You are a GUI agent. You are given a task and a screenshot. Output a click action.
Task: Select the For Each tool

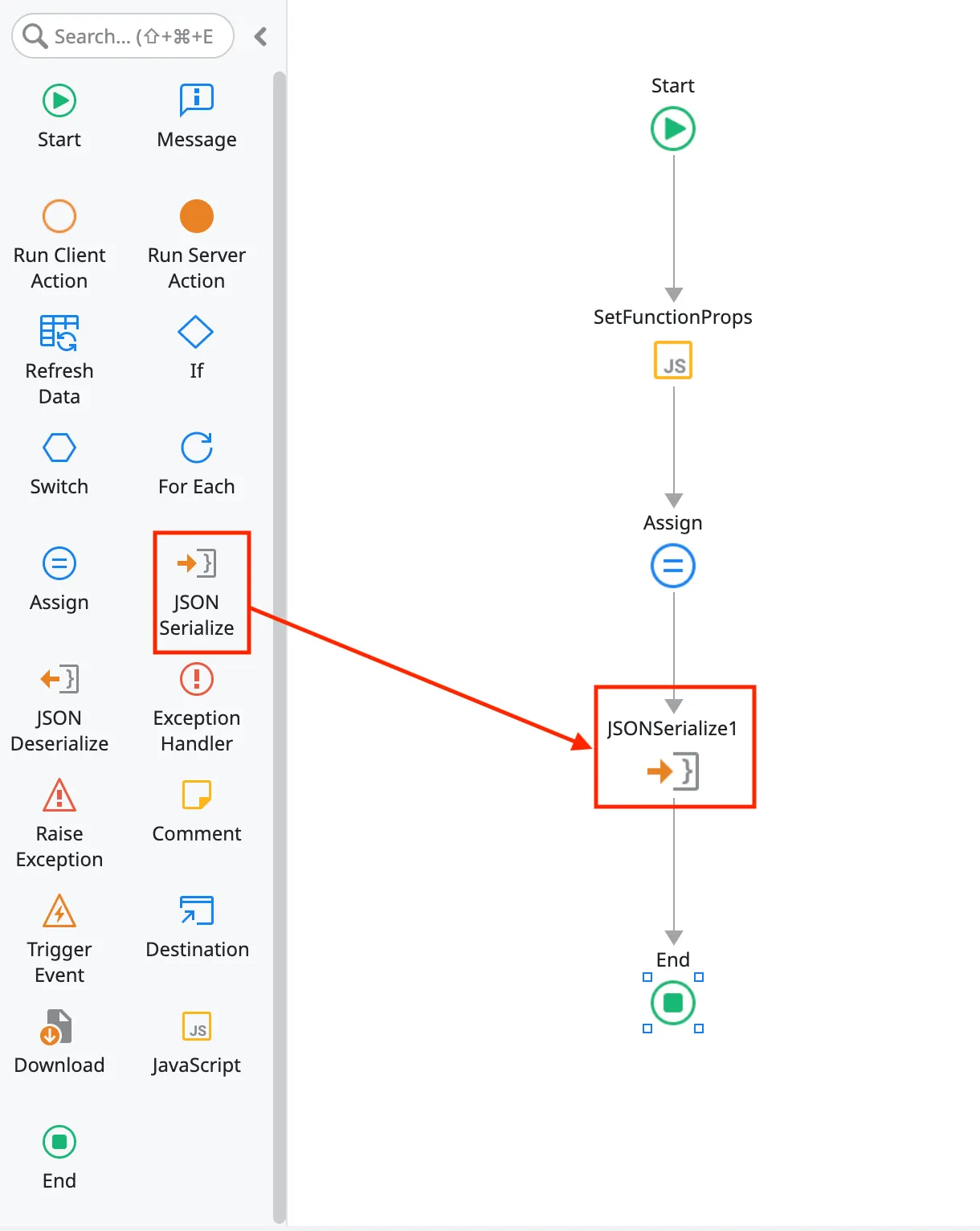[195, 462]
